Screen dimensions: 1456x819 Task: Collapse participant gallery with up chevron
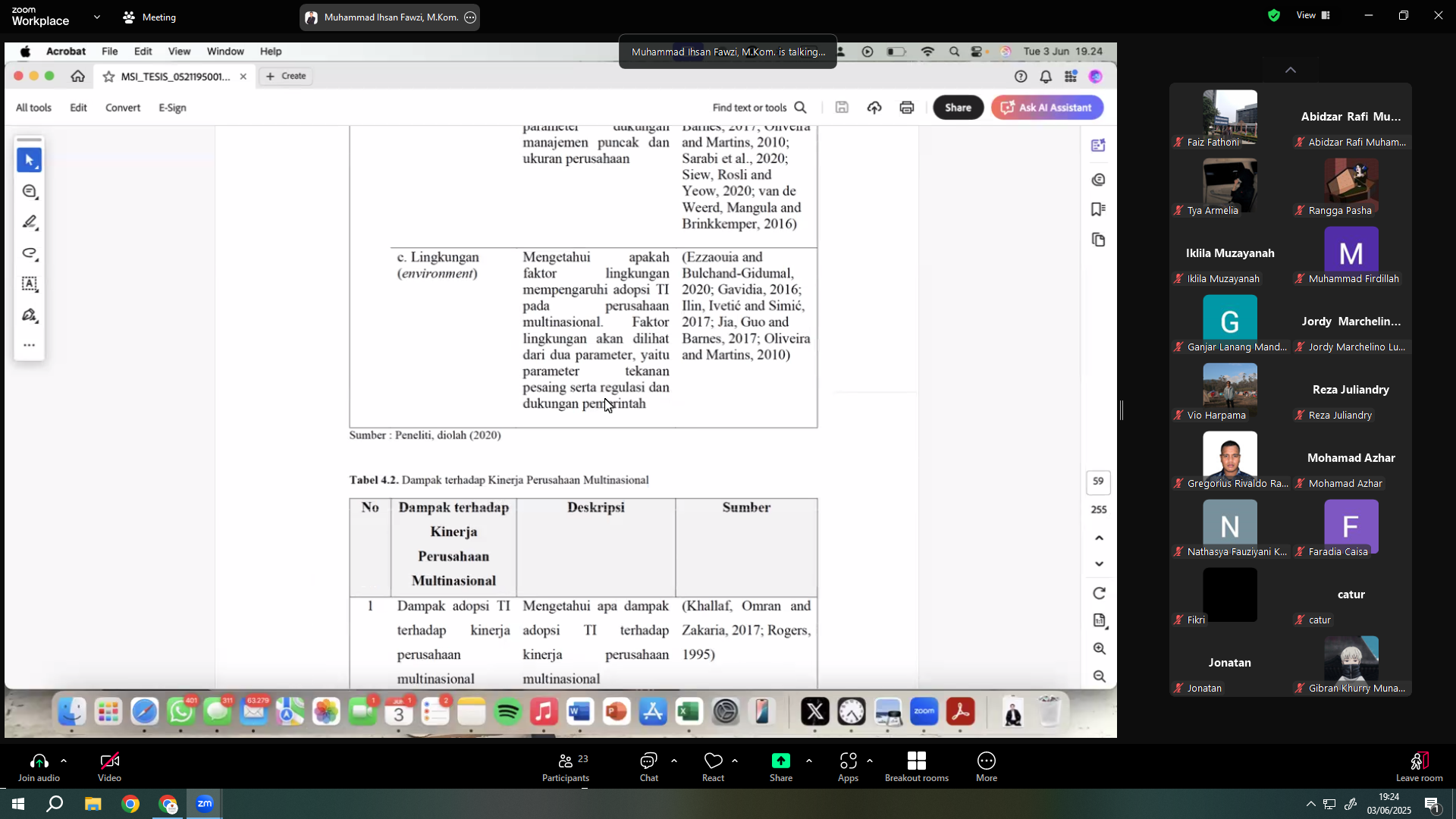point(1291,70)
